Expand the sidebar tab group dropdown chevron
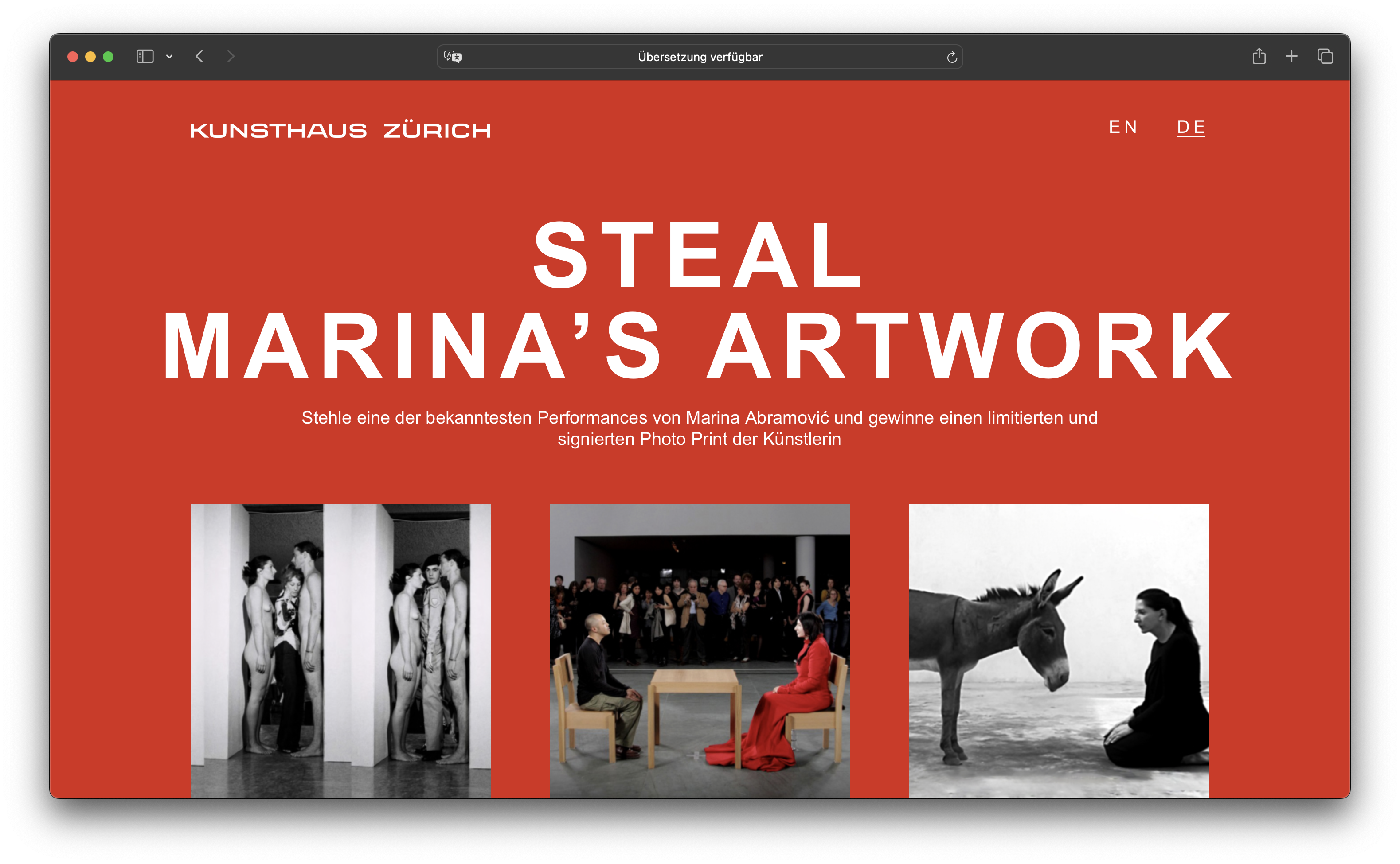Viewport: 1400px width, 864px height. (169, 57)
